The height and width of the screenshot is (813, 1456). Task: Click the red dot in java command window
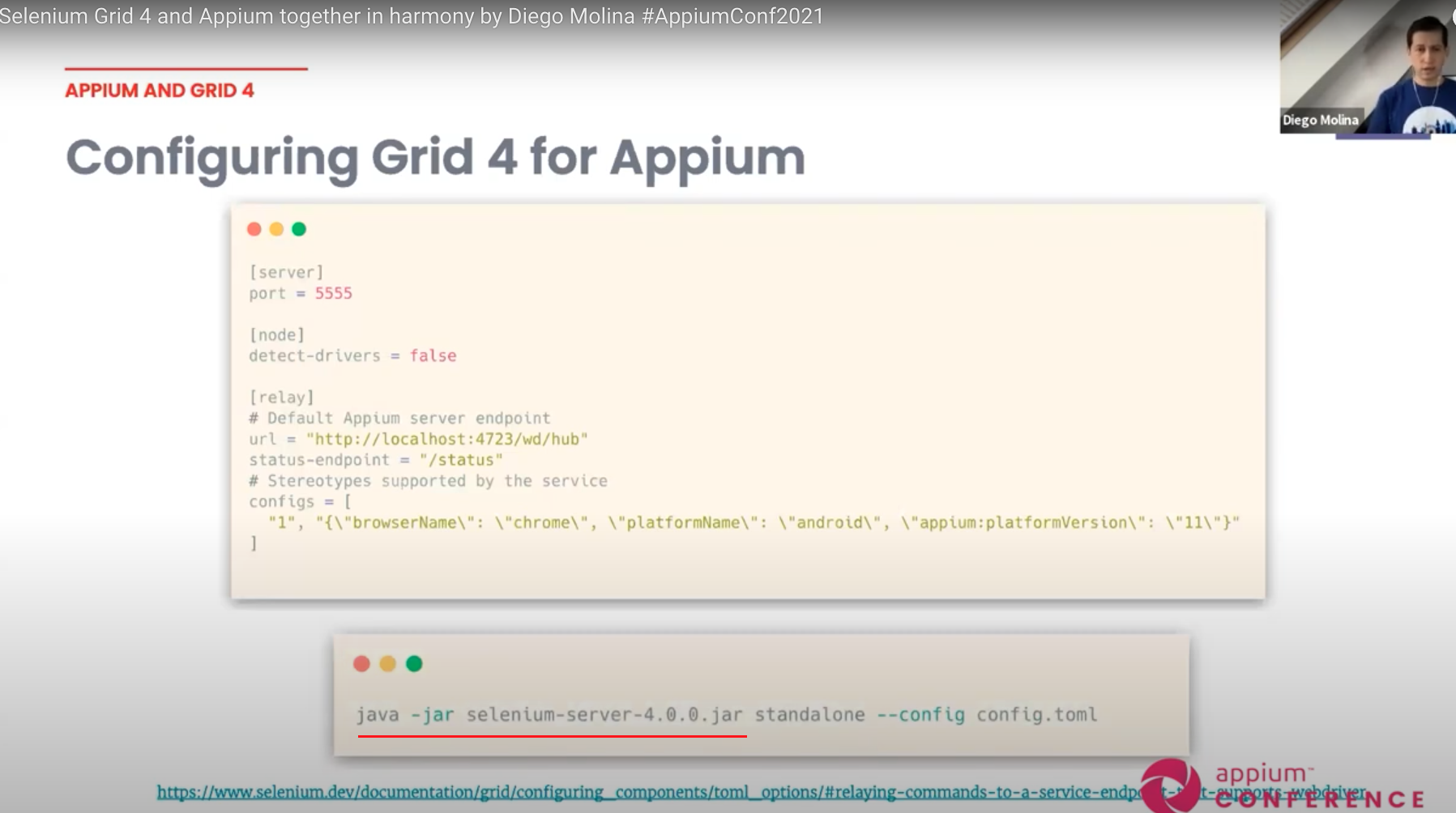coord(362,664)
